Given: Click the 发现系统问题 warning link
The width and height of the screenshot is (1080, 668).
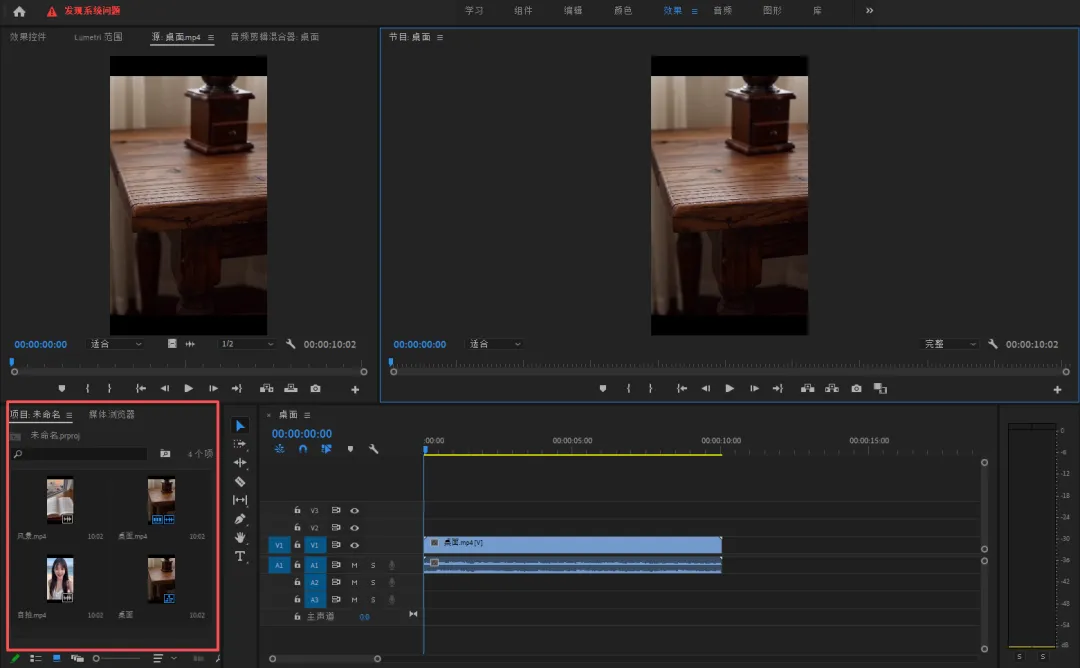Looking at the screenshot, I should tap(91, 11).
